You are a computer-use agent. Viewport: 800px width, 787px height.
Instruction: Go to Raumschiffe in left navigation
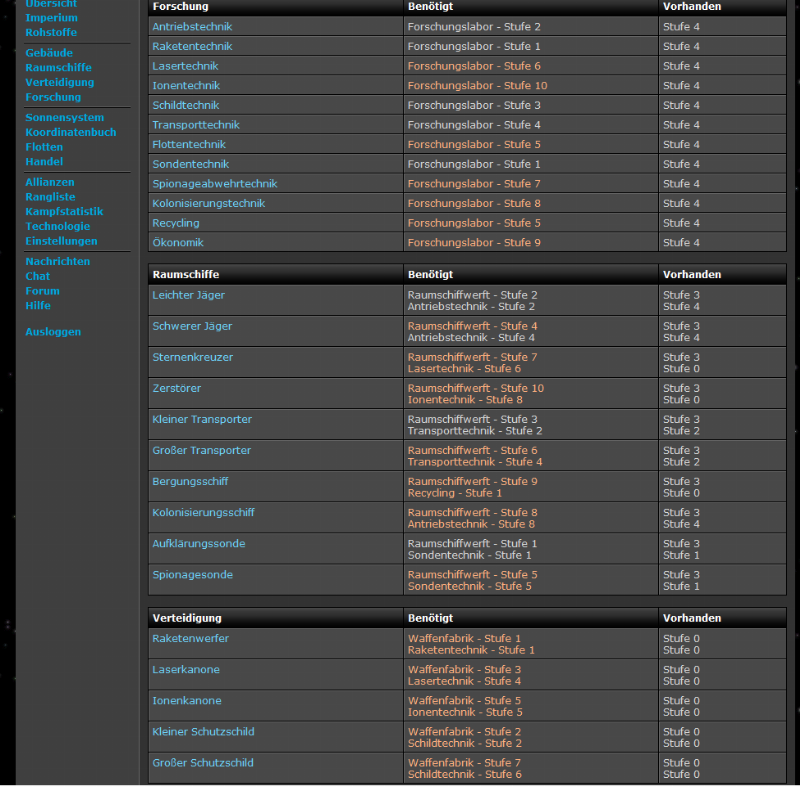(x=58, y=68)
